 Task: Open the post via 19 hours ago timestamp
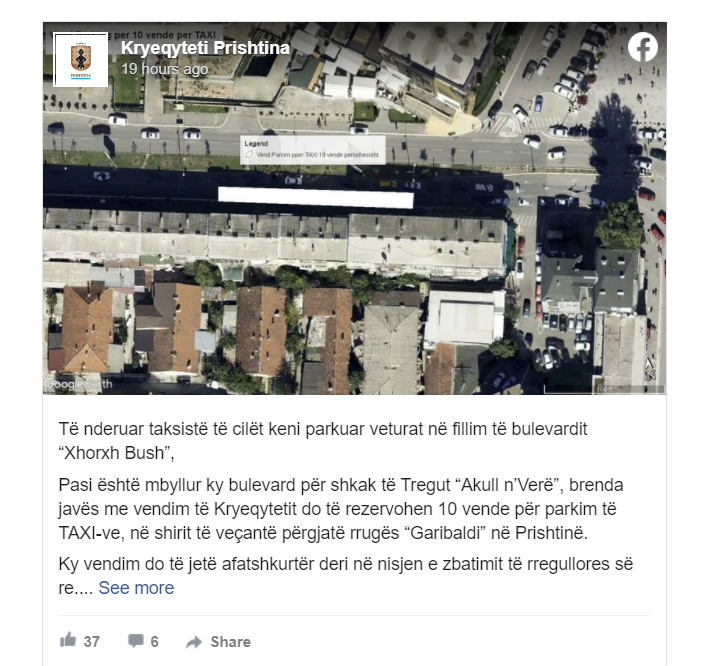164,69
